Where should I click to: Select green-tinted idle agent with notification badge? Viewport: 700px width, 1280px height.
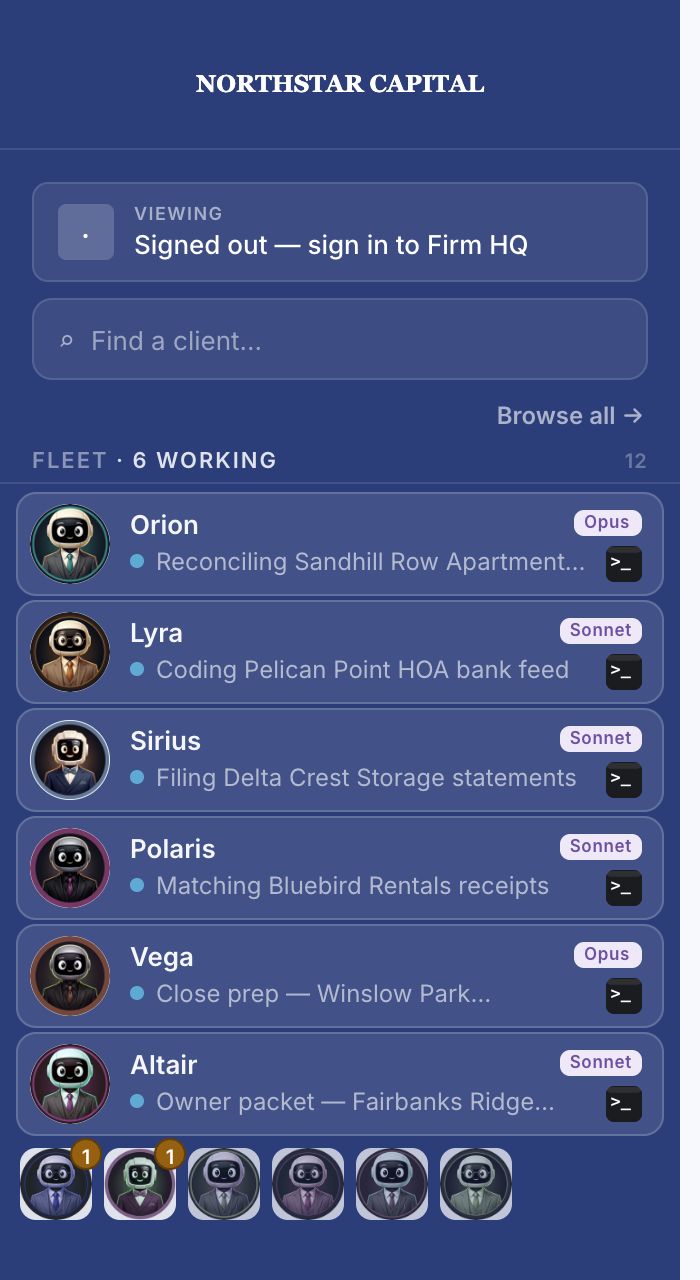tap(140, 1184)
